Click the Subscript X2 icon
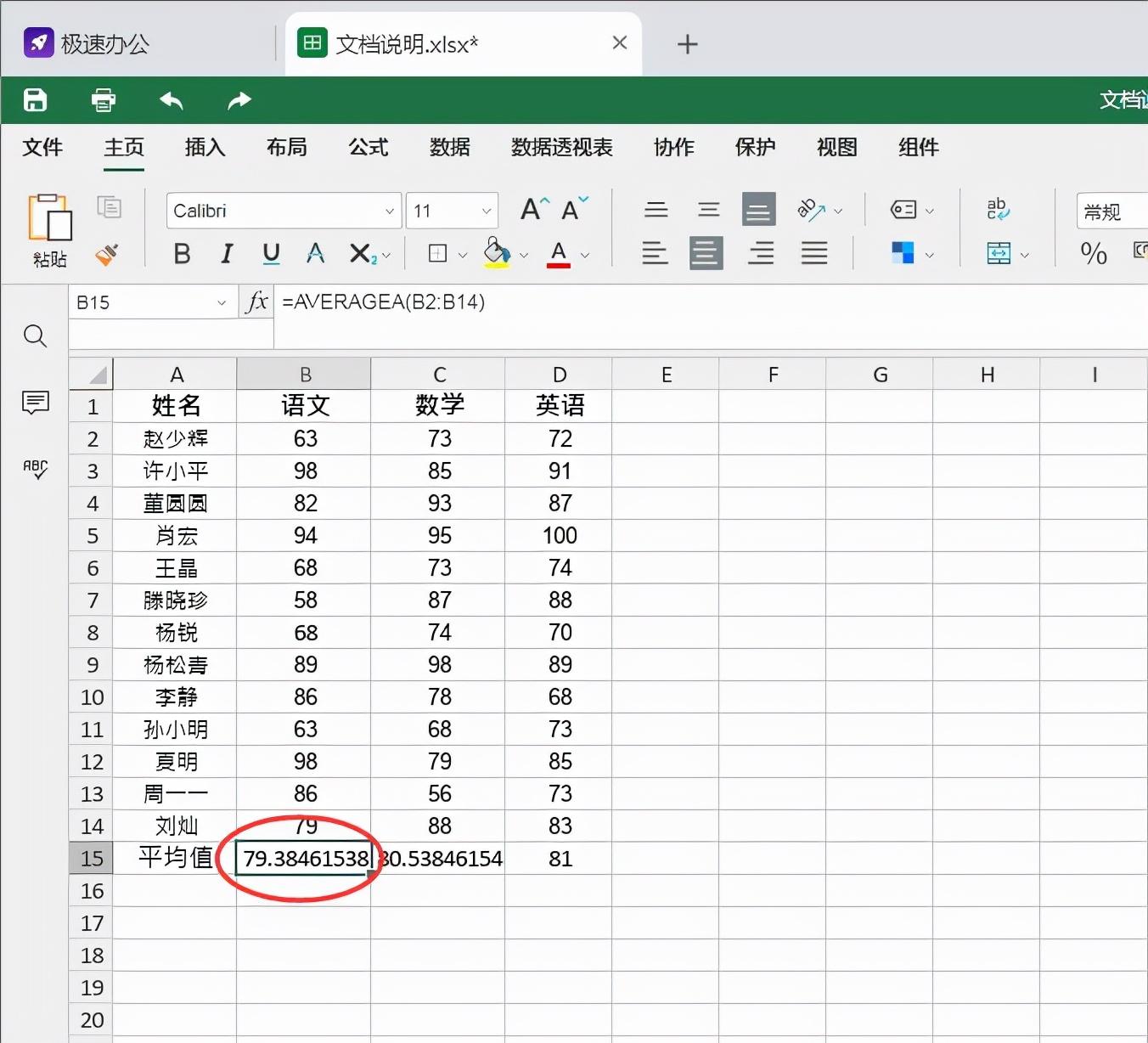 (363, 253)
